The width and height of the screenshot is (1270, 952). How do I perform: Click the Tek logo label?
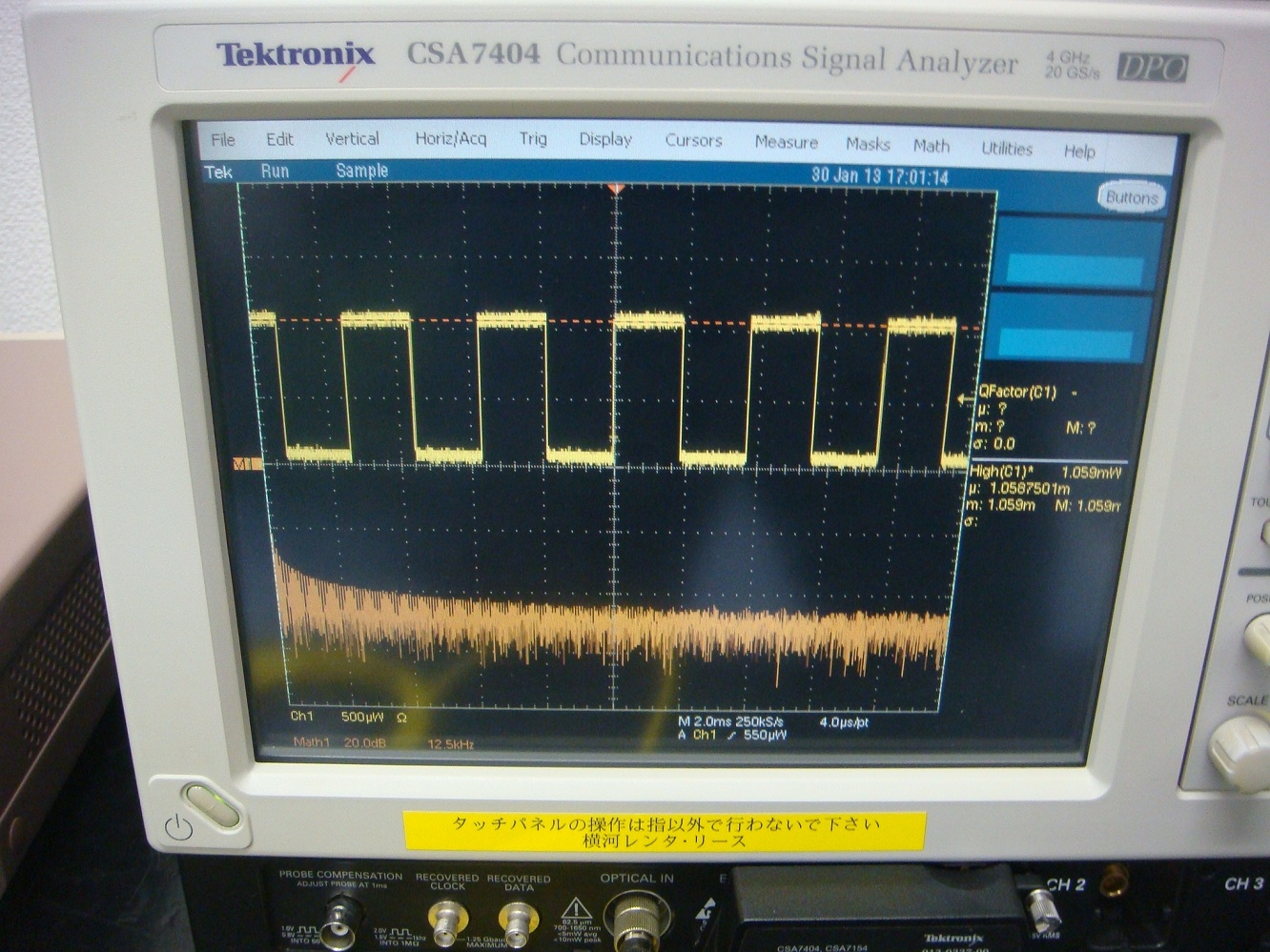[218, 172]
